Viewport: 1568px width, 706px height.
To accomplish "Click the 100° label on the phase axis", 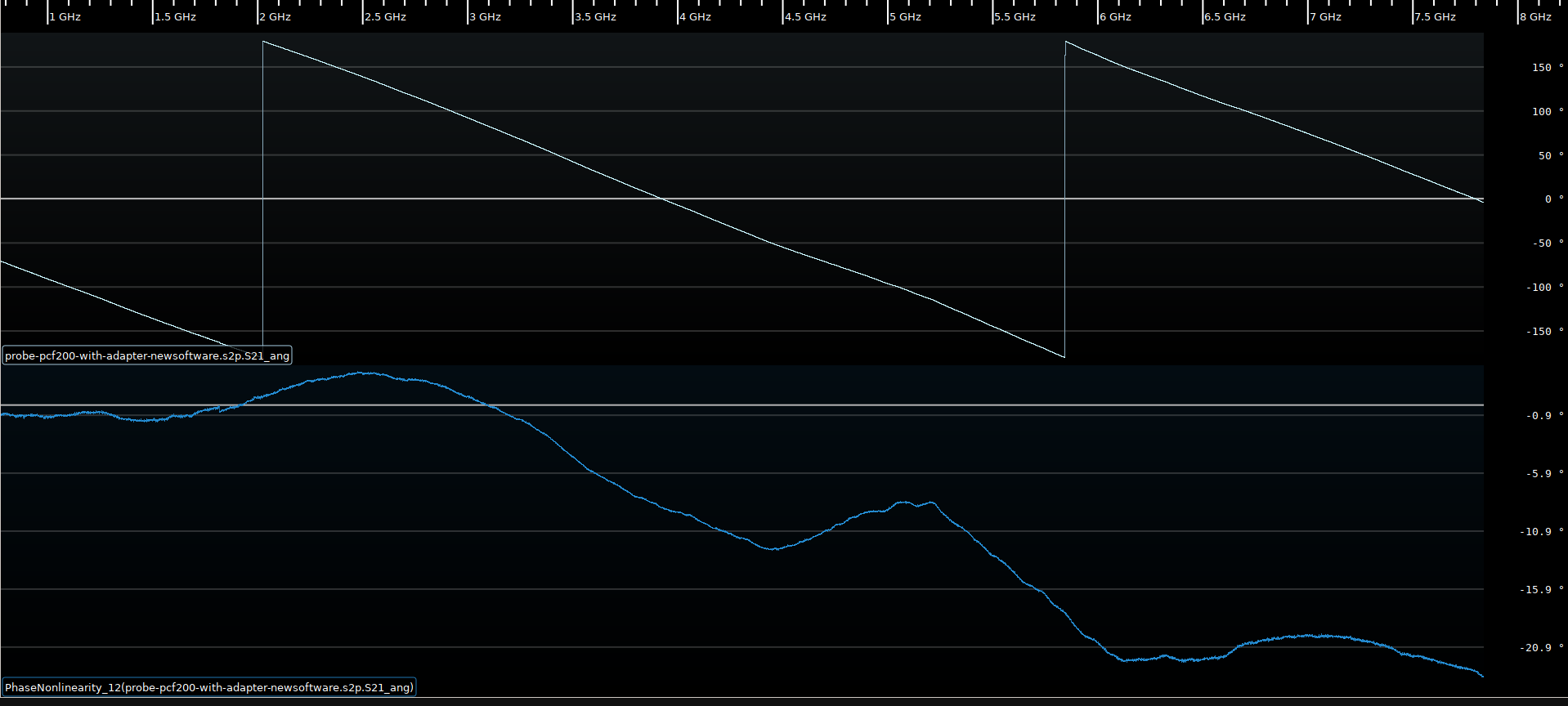I will (x=1548, y=111).
